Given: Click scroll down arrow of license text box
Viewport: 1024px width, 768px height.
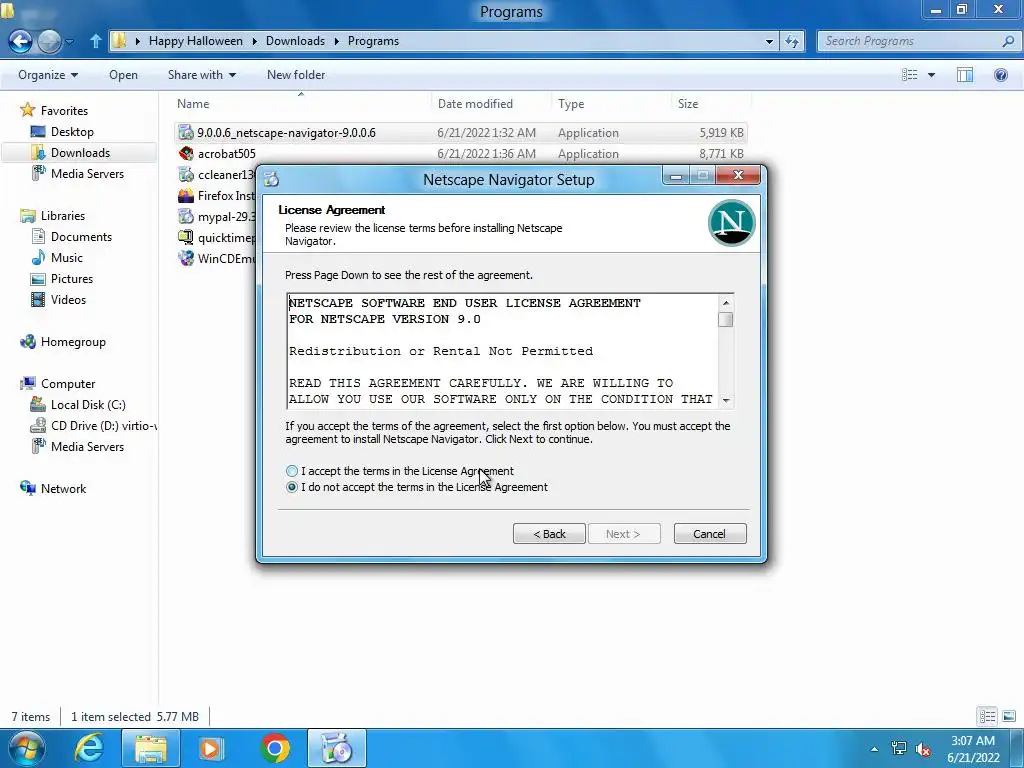Looking at the screenshot, I should pyautogui.click(x=726, y=400).
